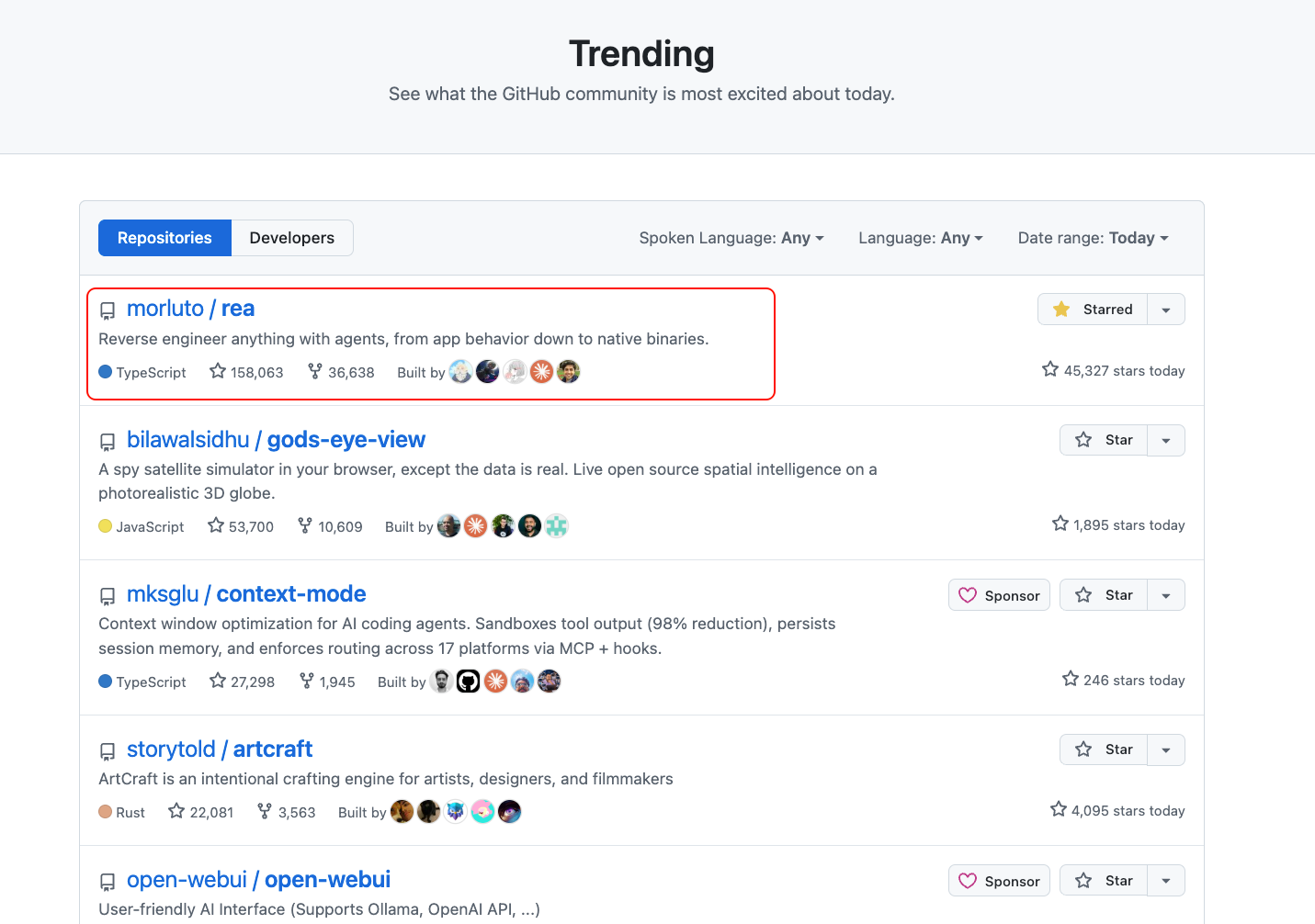The width and height of the screenshot is (1315, 924).
Task: Open the morluto / rea repository link
Action: 190,309
